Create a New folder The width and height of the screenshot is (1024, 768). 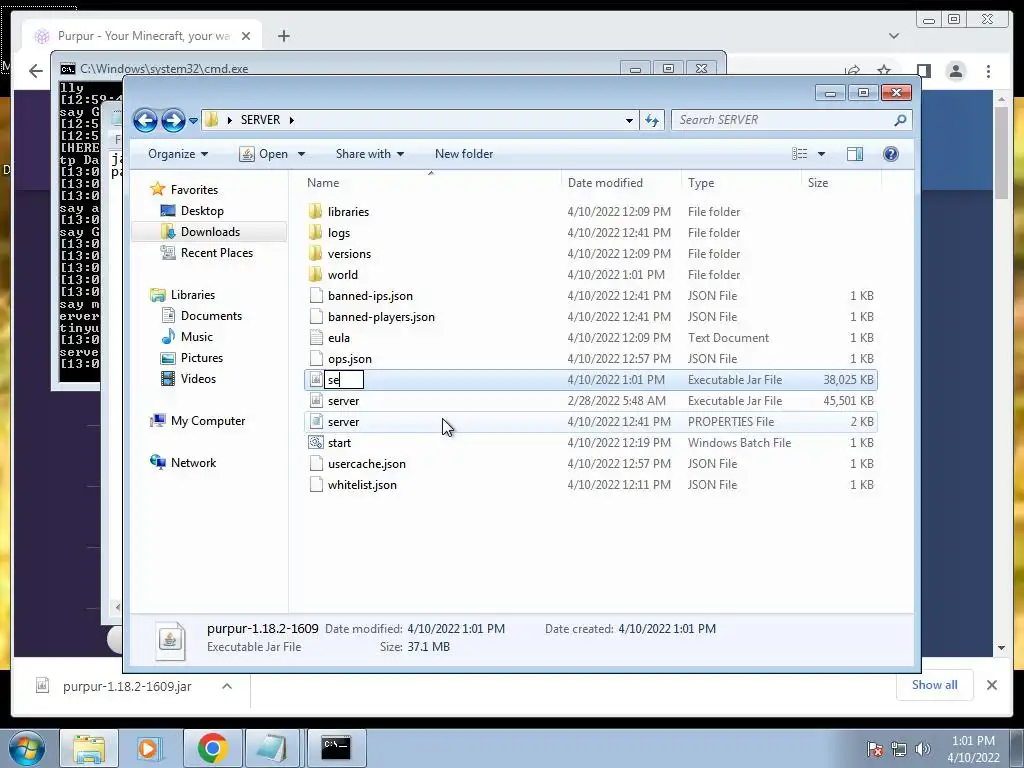(464, 154)
